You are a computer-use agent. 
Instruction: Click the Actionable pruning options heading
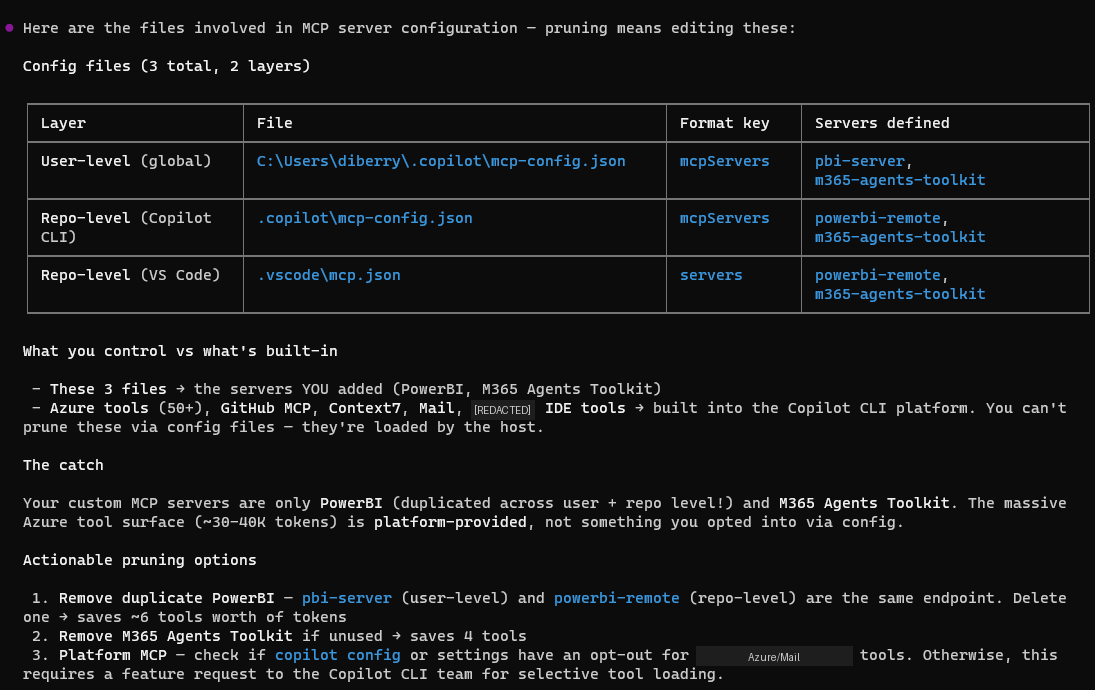click(139, 560)
